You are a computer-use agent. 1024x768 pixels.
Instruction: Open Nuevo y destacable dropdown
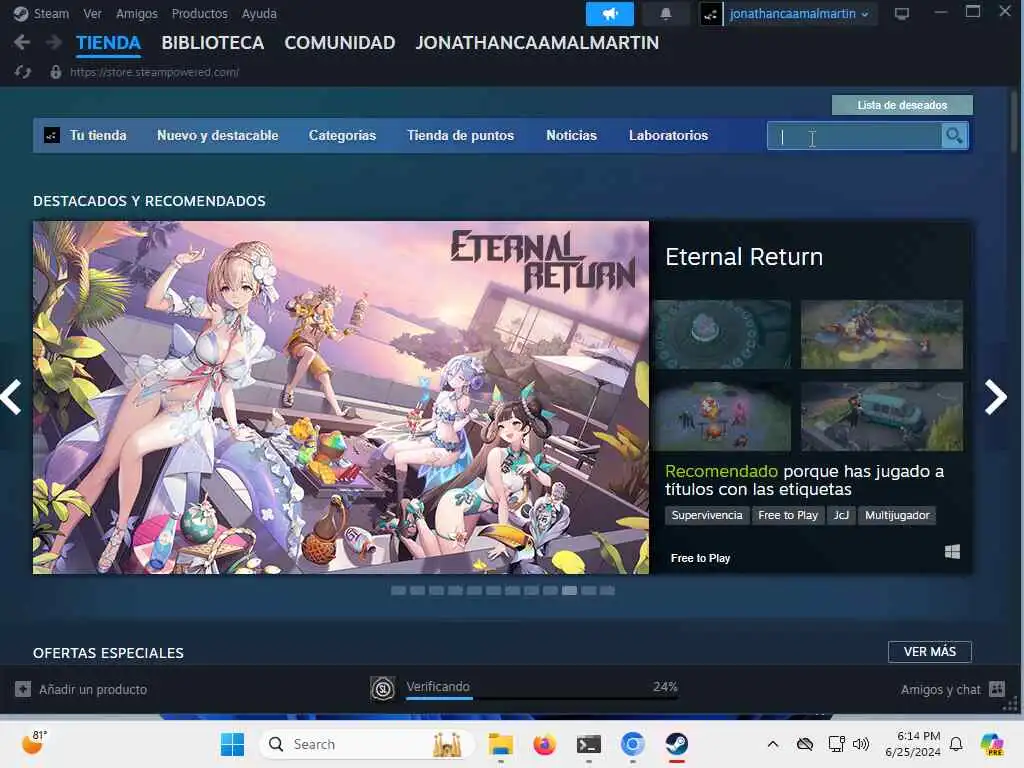217,135
